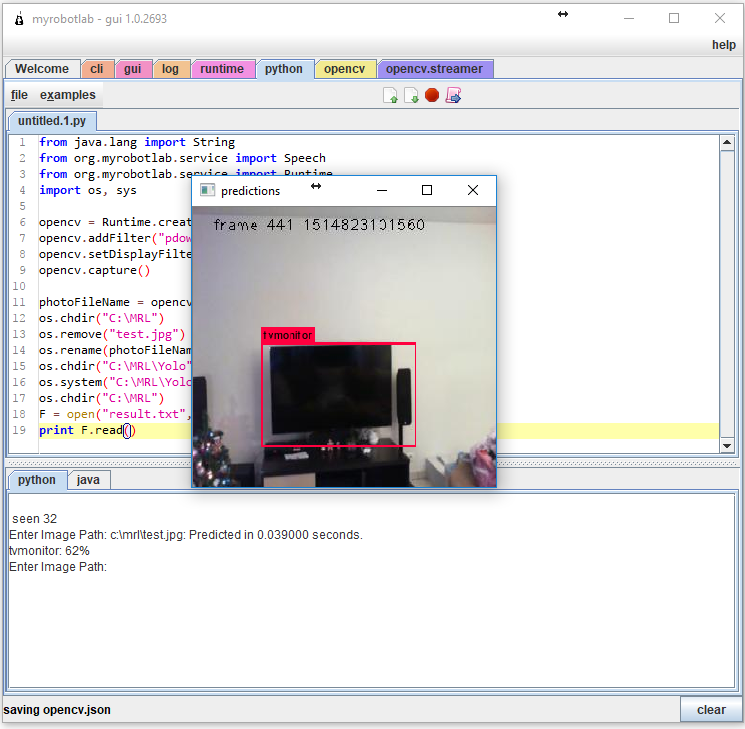Select the python console tab

point(37,480)
